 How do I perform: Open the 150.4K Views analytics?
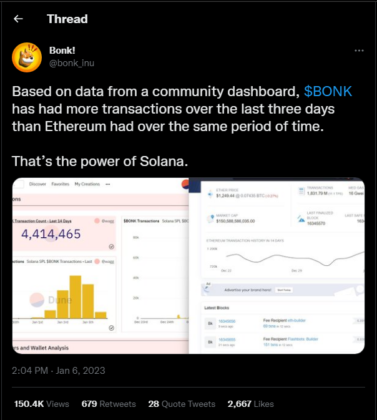coord(42,404)
